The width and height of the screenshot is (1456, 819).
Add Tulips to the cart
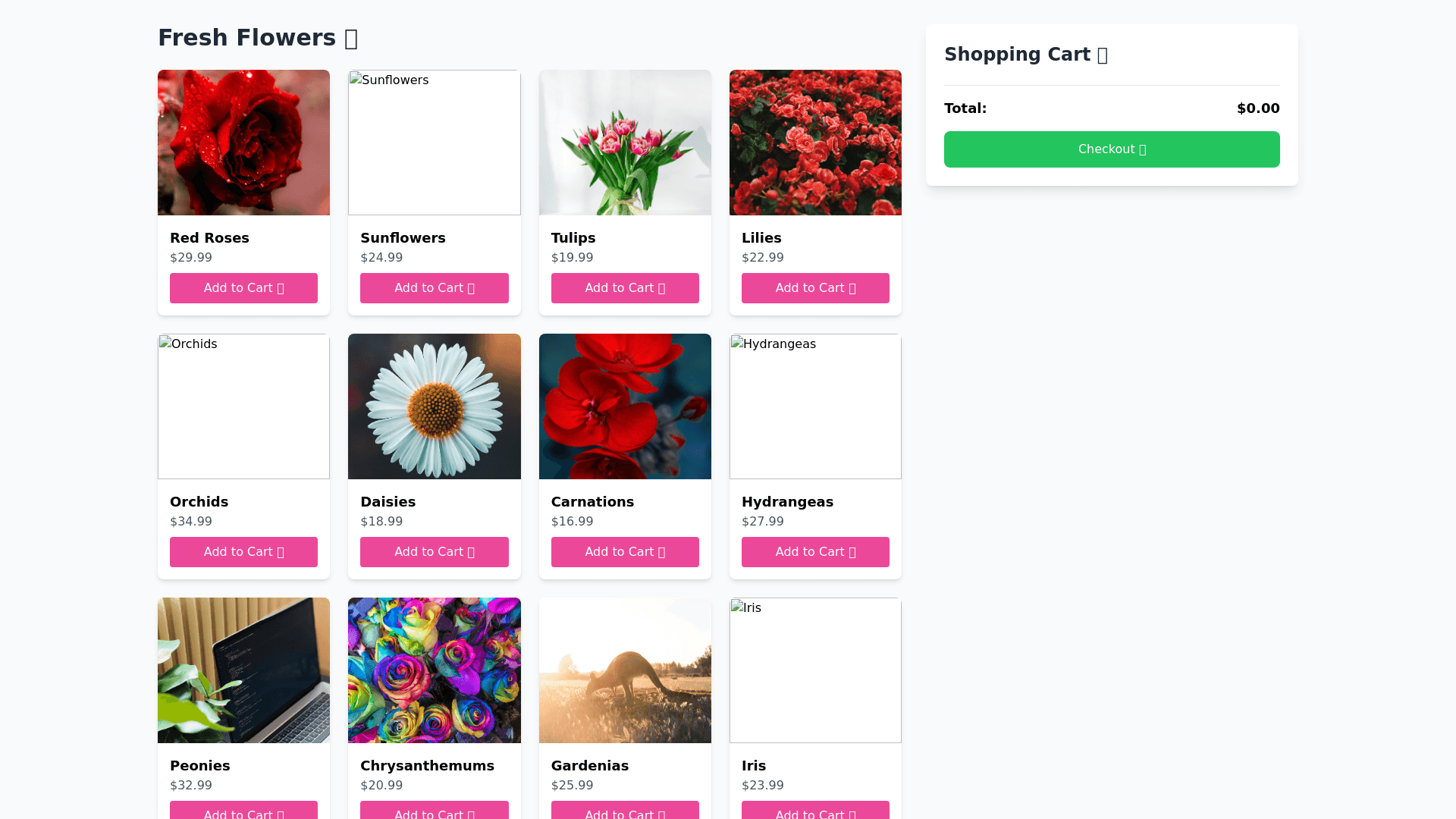[x=625, y=288]
